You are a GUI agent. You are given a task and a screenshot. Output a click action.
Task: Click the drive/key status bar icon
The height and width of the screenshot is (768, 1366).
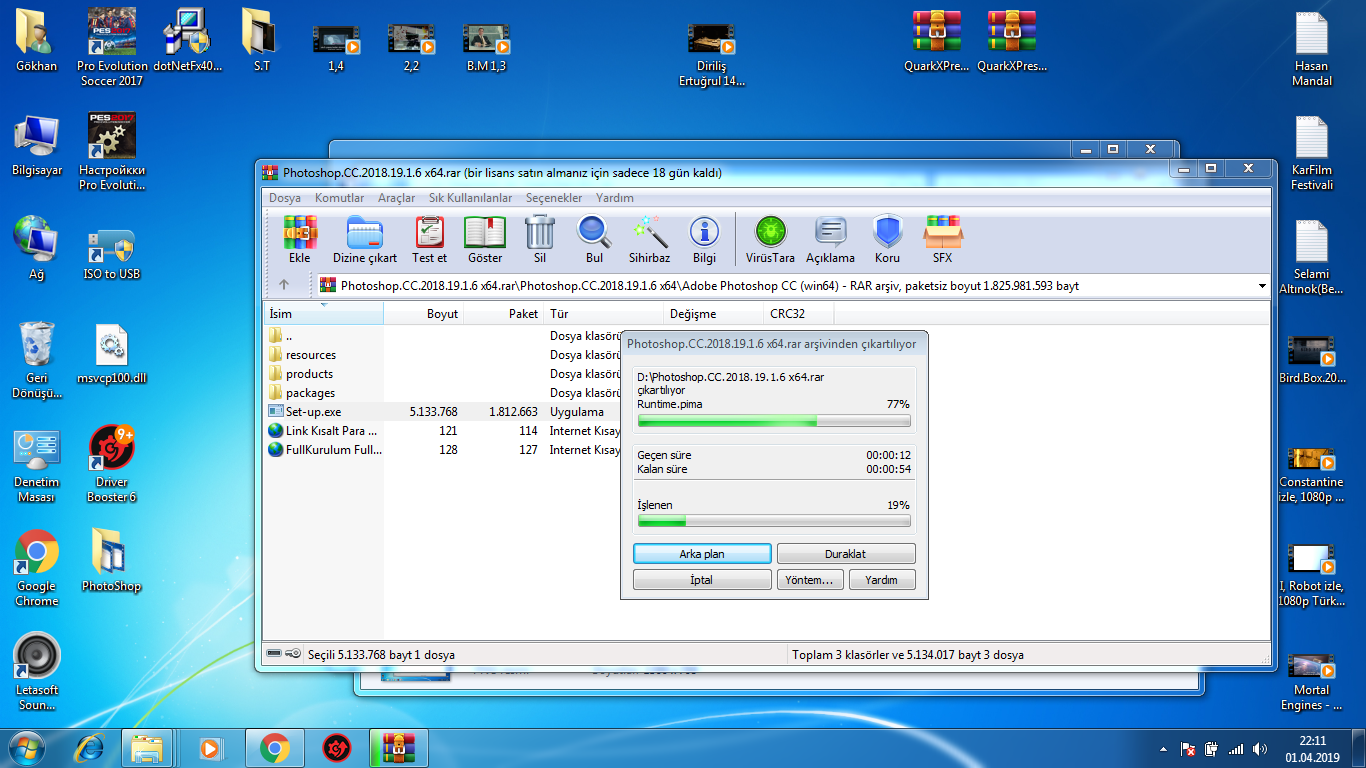point(284,654)
